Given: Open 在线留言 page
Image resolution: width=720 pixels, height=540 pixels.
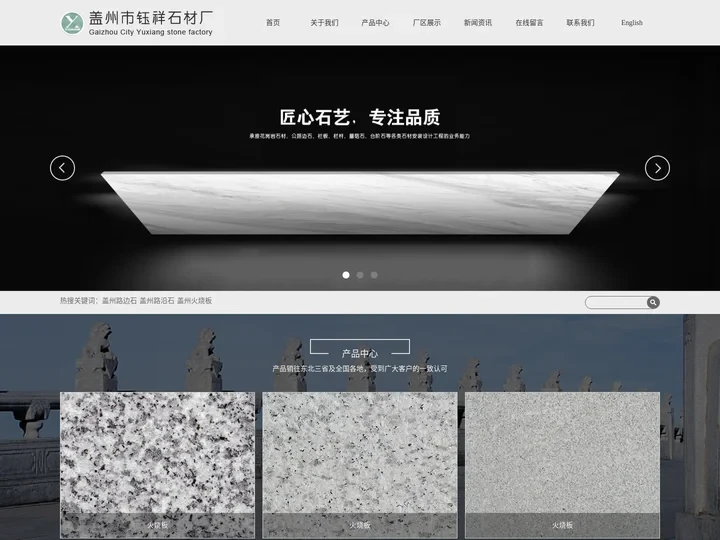Looking at the screenshot, I should coord(529,22).
